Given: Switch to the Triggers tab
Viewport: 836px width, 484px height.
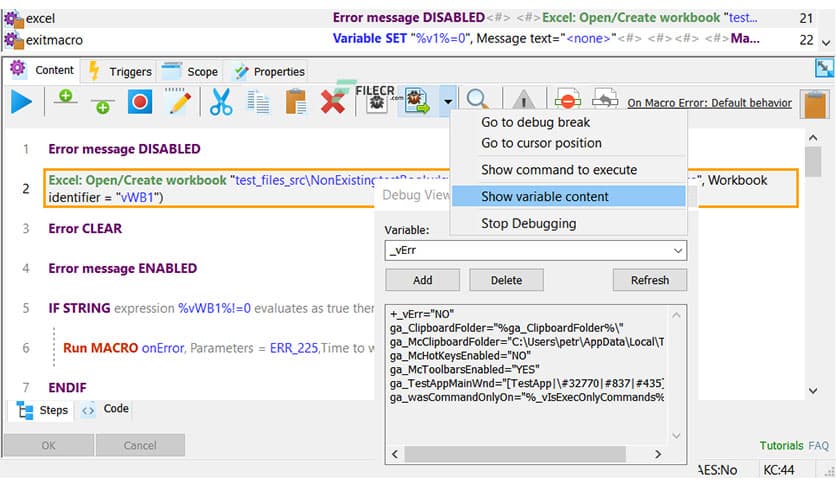Looking at the screenshot, I should tap(120, 71).
